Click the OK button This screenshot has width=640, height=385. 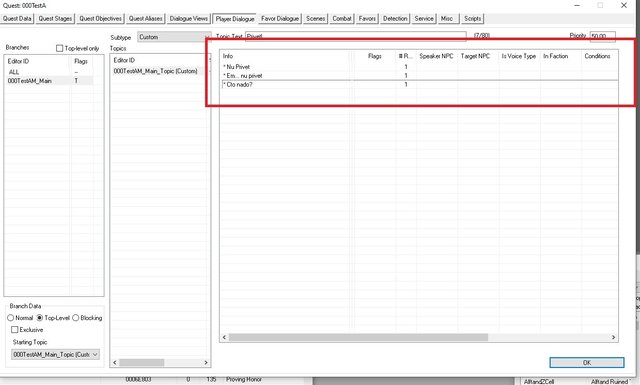(587, 363)
